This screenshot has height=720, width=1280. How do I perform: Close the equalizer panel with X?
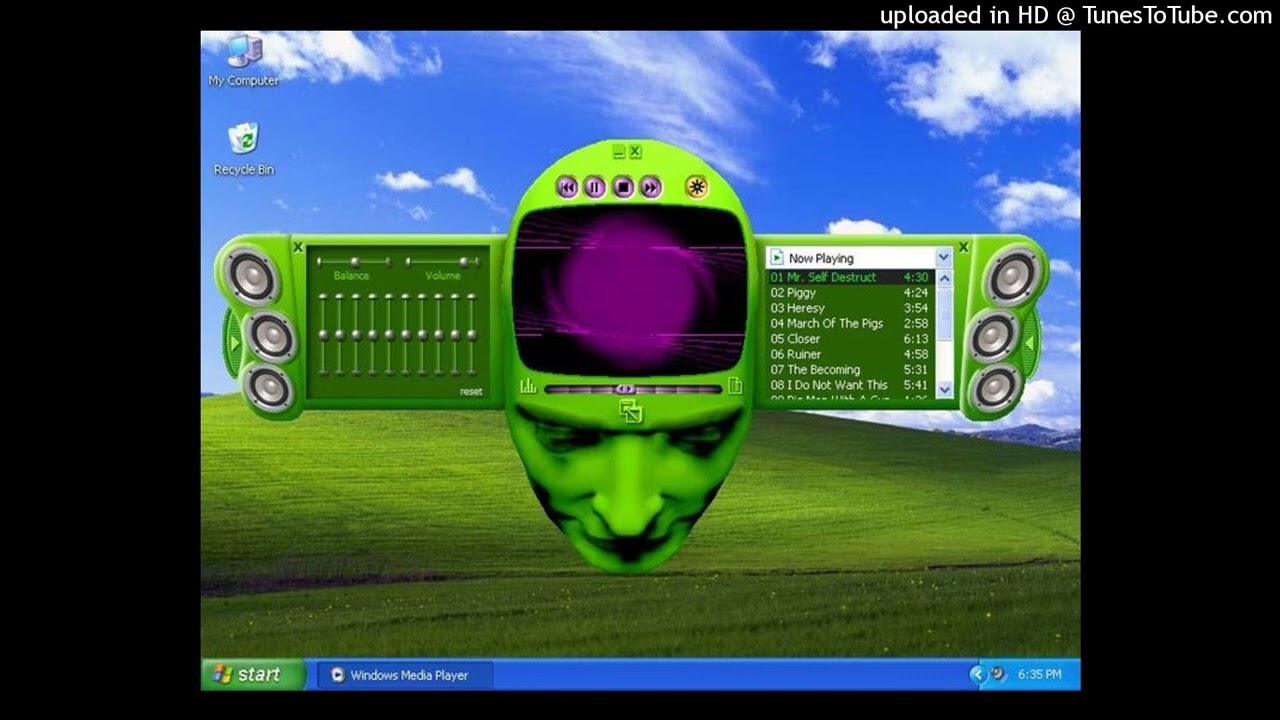(298, 247)
